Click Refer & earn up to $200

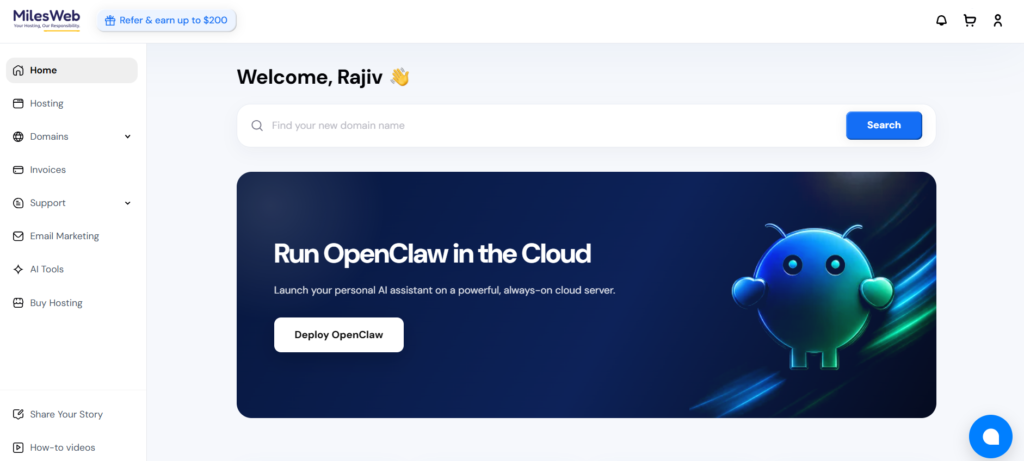pos(167,20)
